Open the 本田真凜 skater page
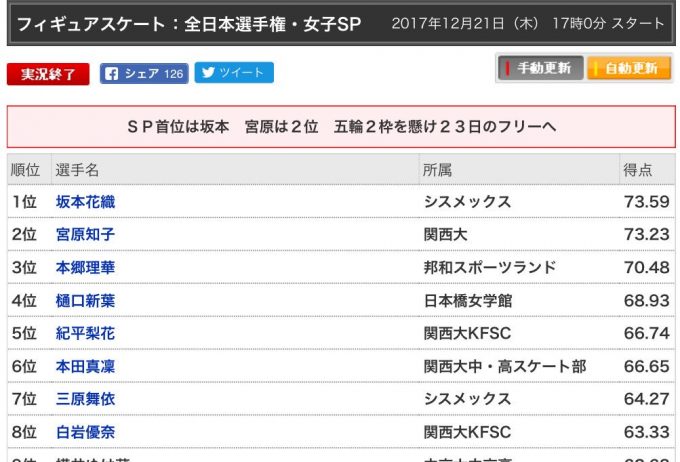Viewport: 680px width, 462px height. point(85,367)
